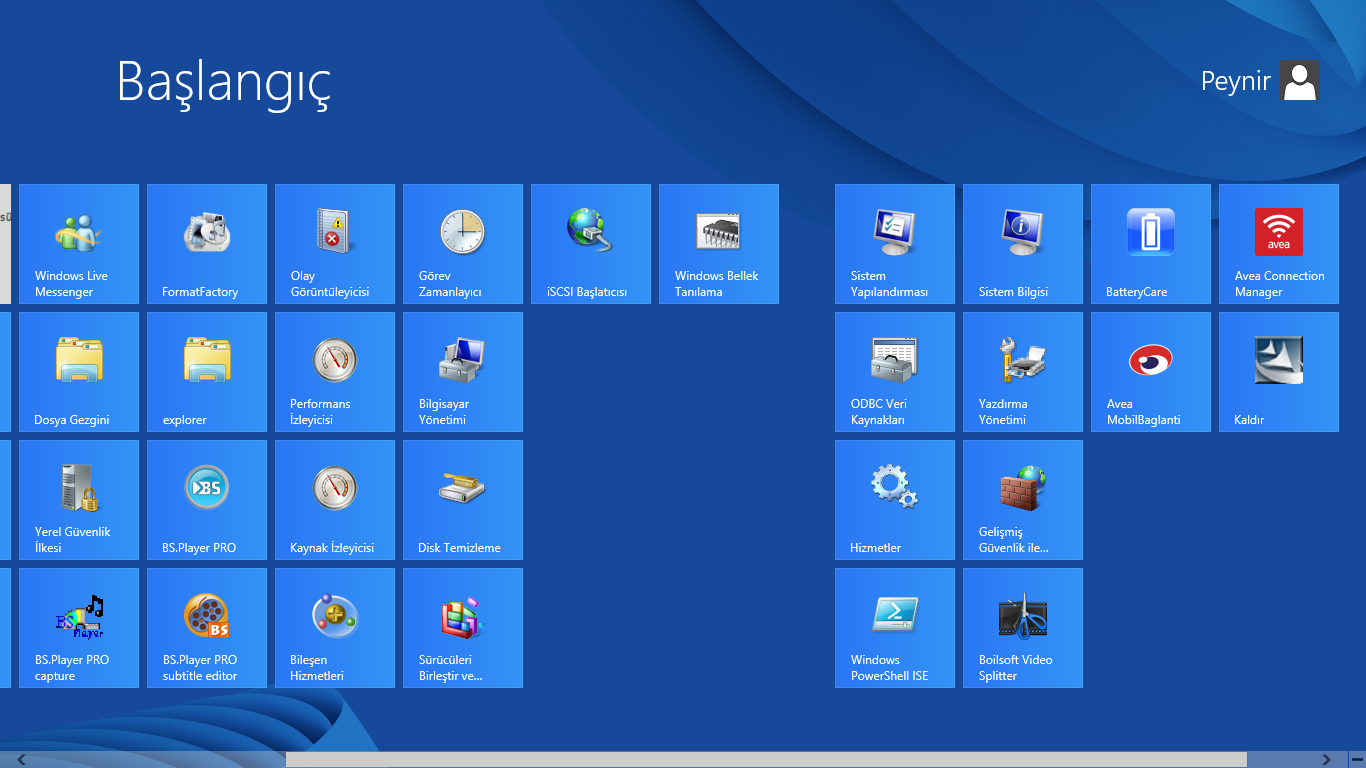
Task: Open the Dosya Gezgini tile
Action: pyautogui.click(x=79, y=372)
